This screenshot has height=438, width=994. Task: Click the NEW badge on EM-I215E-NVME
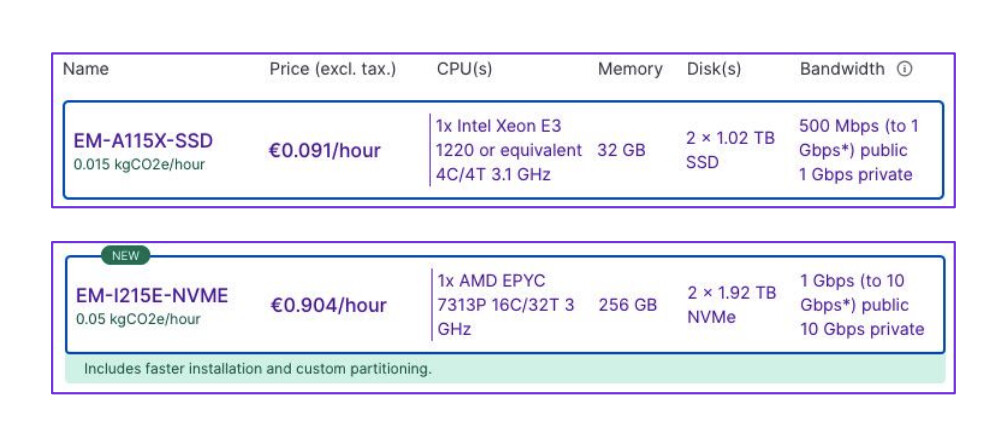point(126,255)
